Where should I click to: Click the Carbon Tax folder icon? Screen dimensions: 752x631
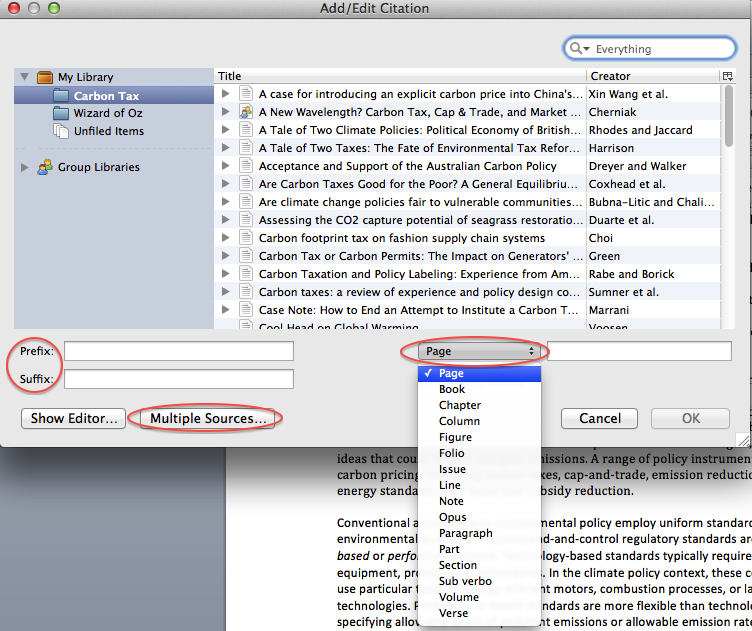61,95
